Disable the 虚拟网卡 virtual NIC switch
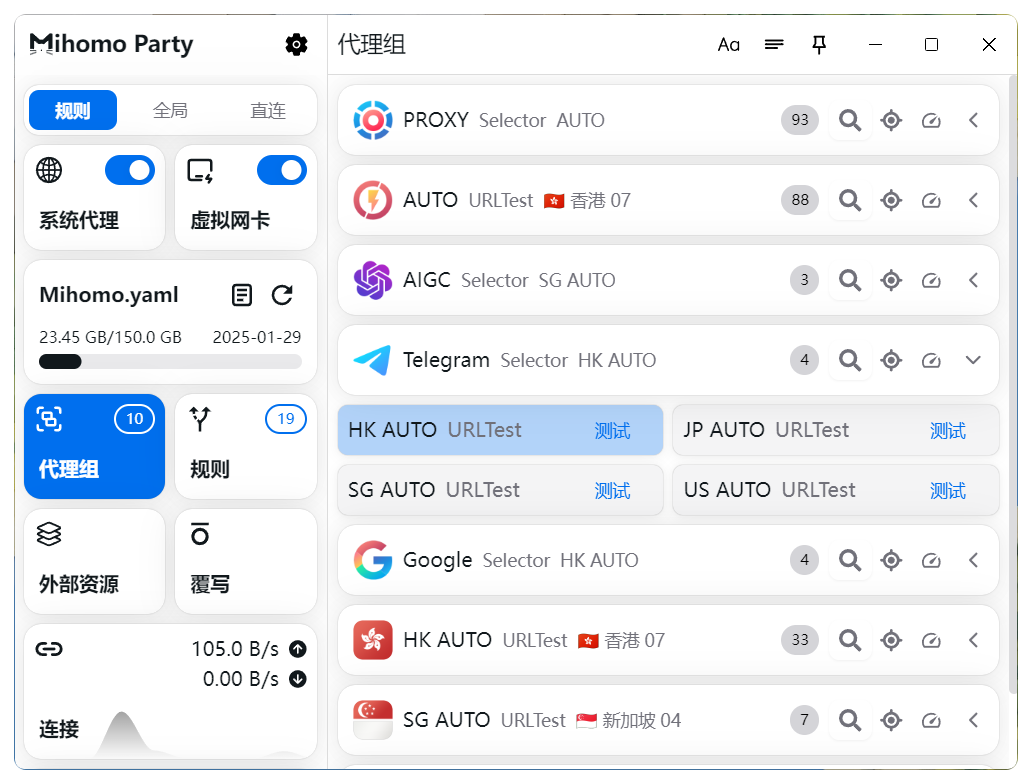The height and width of the screenshot is (784, 1032). click(281, 171)
